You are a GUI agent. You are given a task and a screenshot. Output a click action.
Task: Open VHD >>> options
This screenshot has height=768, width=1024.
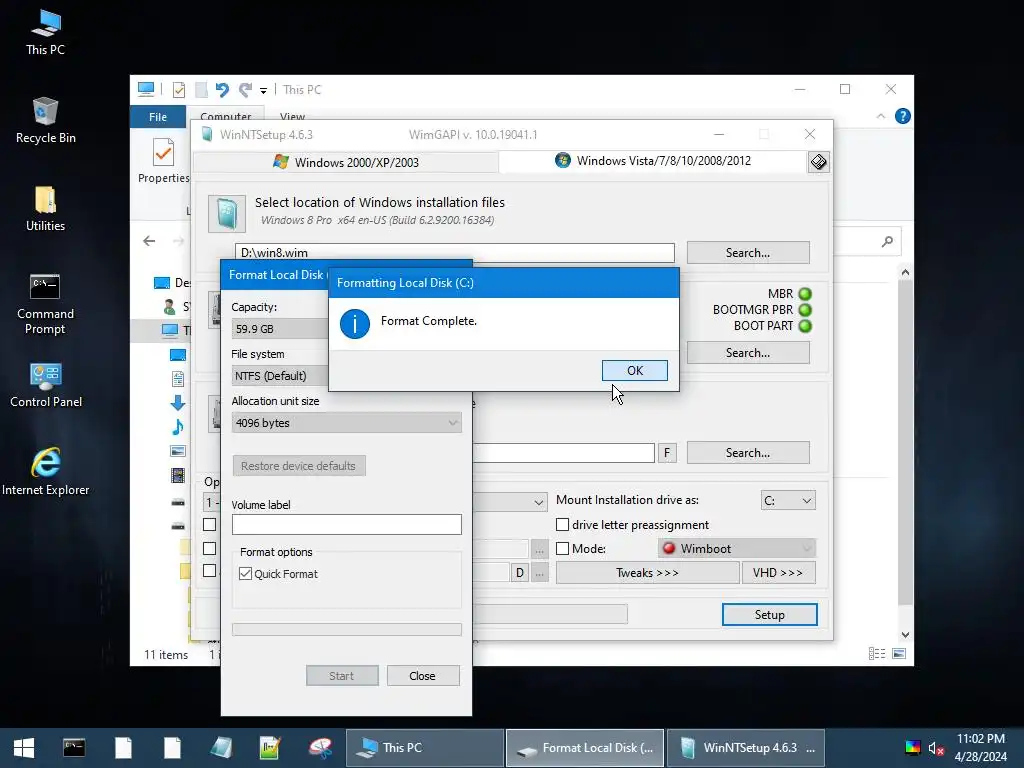coord(778,573)
